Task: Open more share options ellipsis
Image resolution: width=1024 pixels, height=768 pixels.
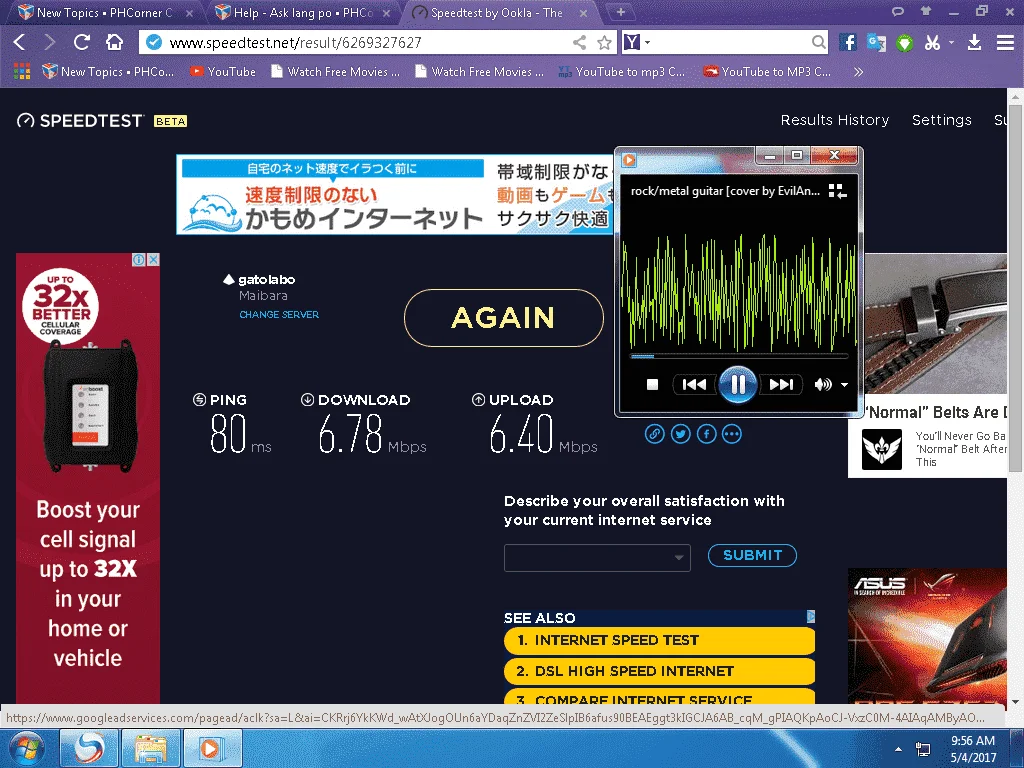Action: (731, 434)
